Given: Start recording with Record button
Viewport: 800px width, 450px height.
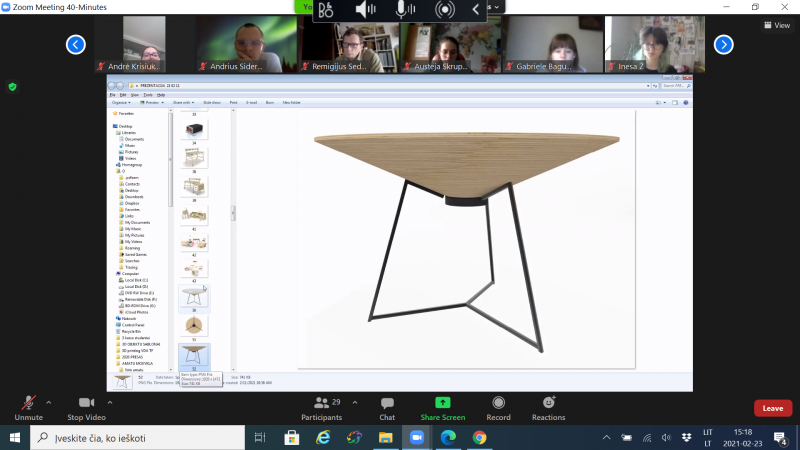Looking at the screenshot, I should [498, 408].
